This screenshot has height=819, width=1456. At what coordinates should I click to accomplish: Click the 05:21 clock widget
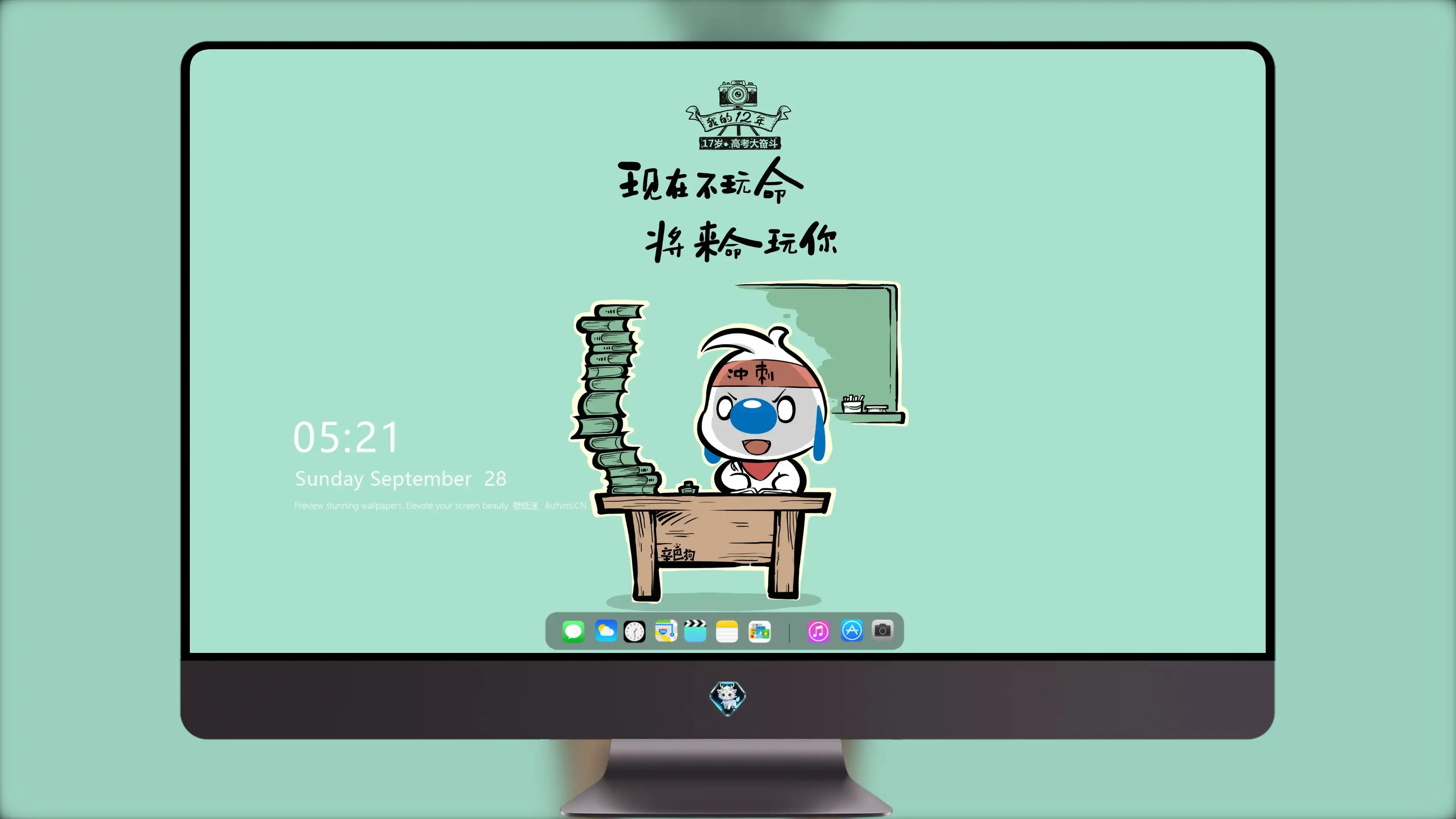point(346,437)
